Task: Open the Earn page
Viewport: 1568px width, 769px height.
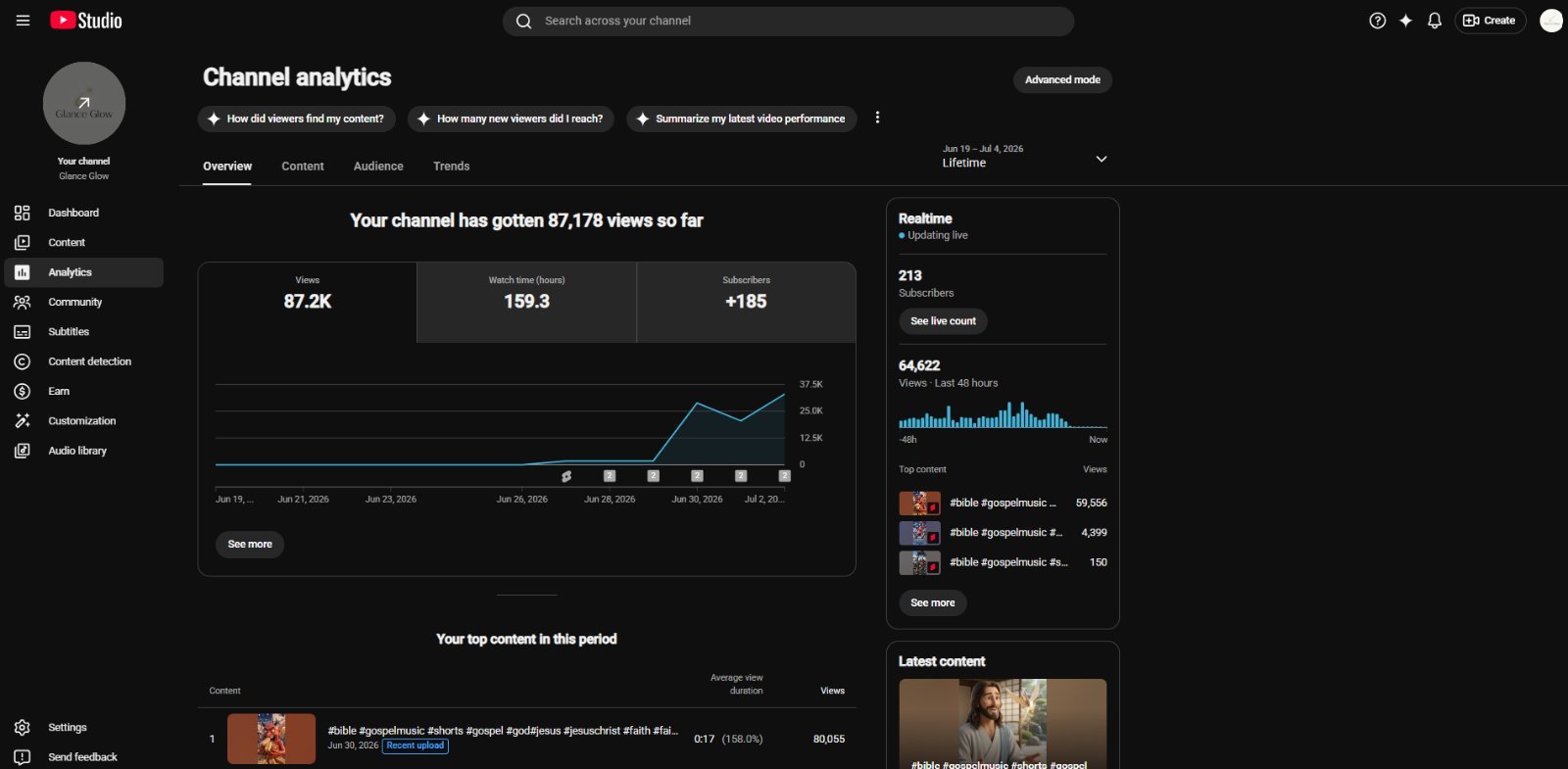Action: click(84, 391)
